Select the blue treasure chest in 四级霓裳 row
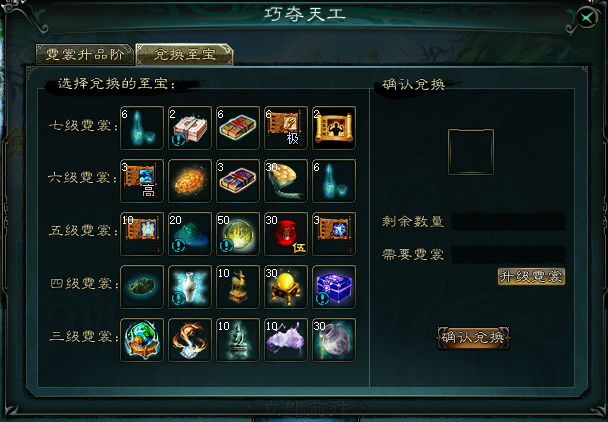The height and width of the screenshot is (422, 608). coord(334,287)
